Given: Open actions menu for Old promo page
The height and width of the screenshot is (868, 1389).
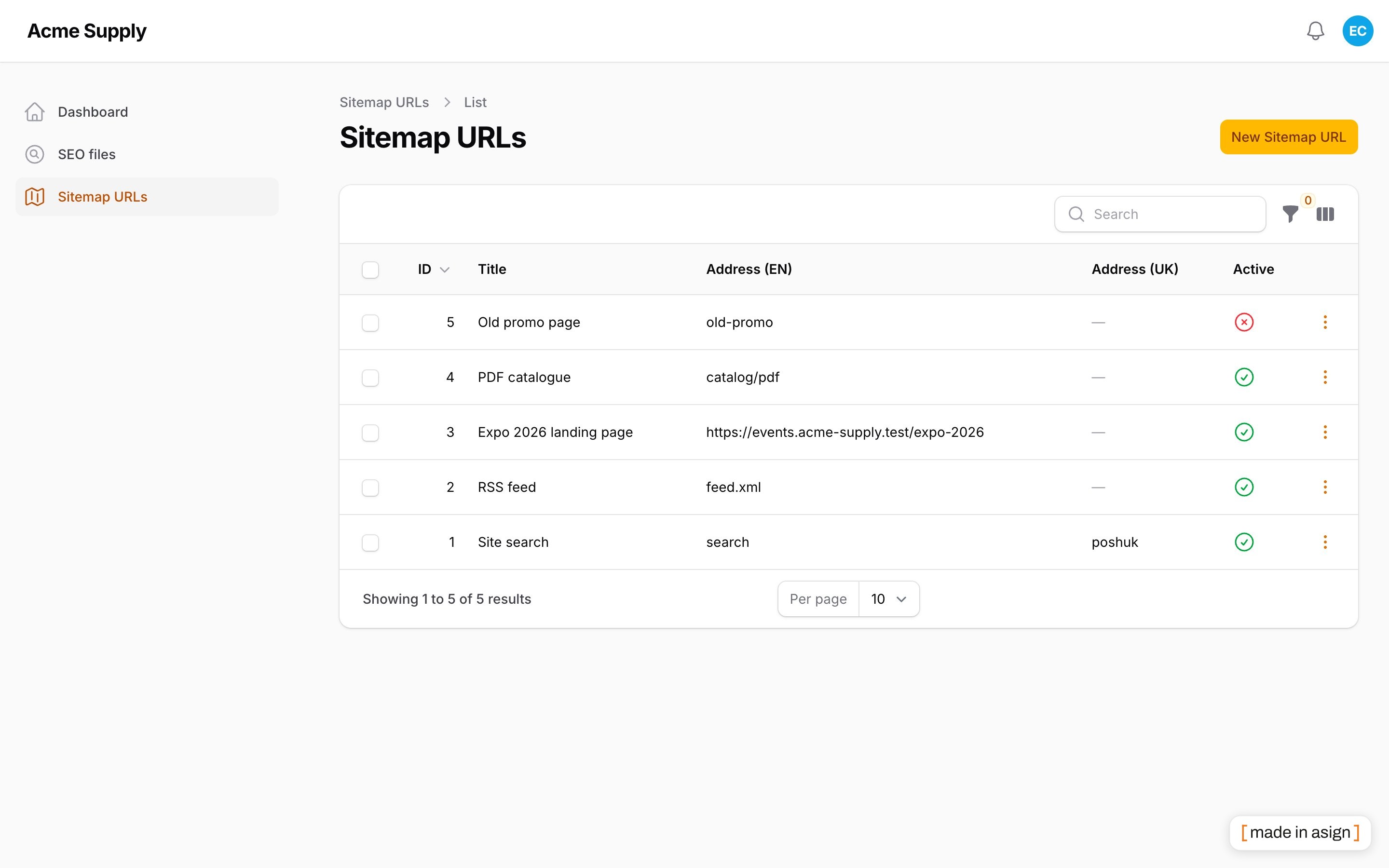Looking at the screenshot, I should [x=1325, y=322].
